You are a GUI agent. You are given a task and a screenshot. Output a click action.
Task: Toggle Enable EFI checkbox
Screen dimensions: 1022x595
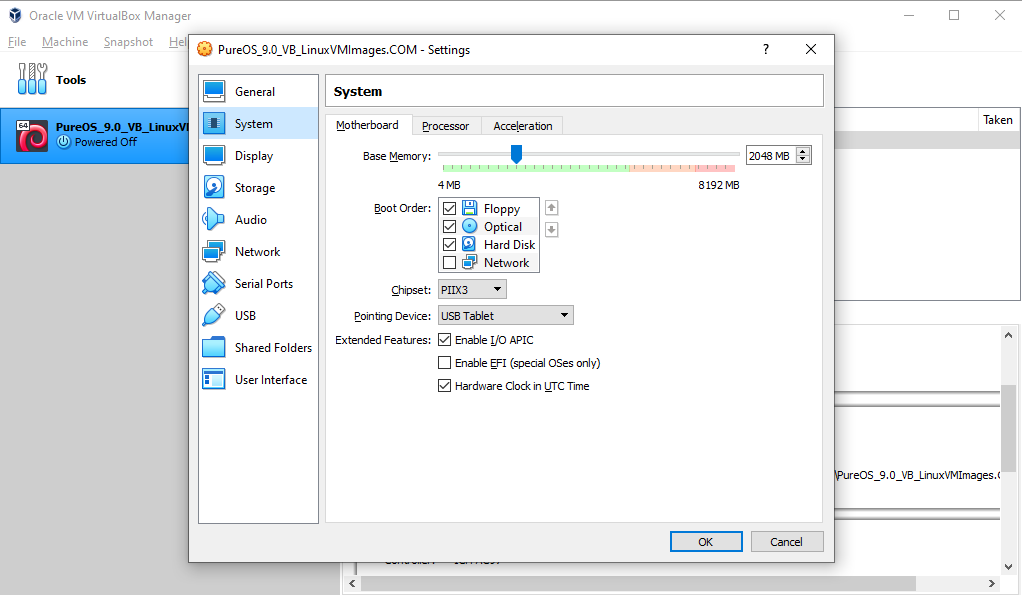click(445, 362)
